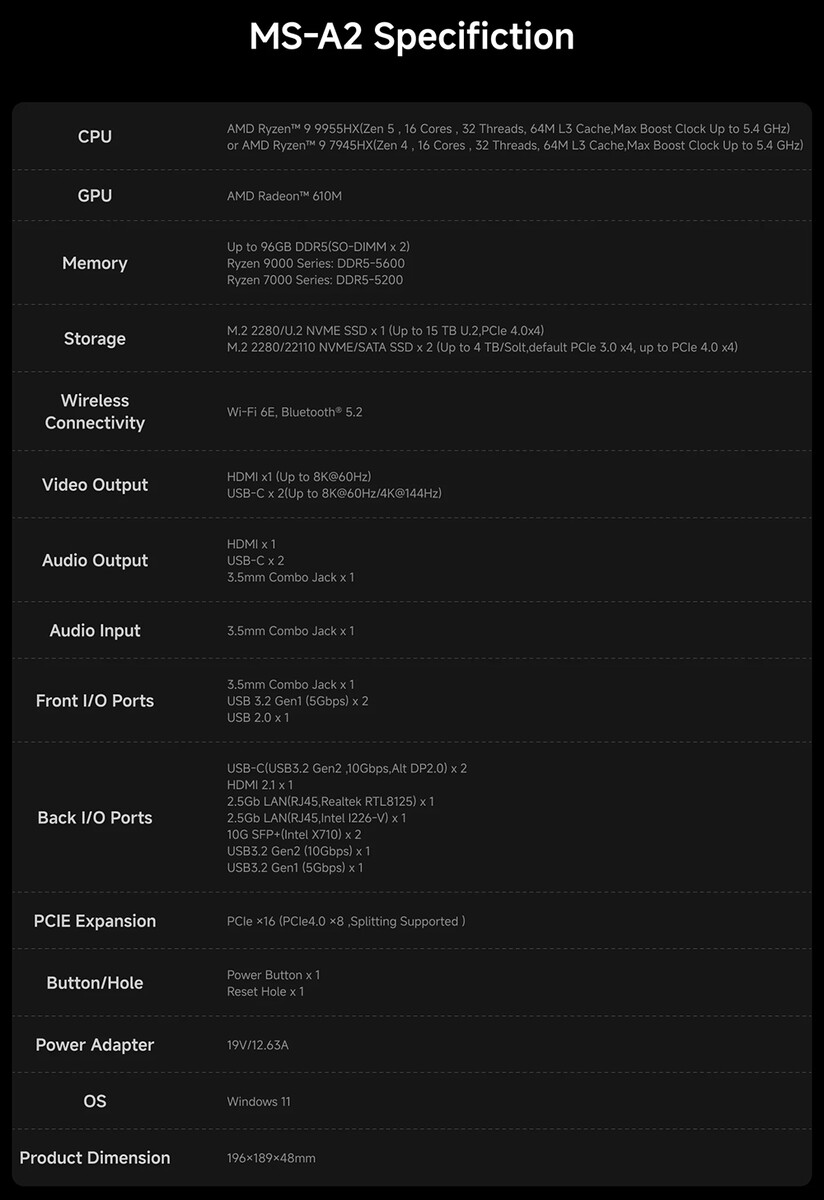Screen dimensions: 824x1200
Task: Click the Power Button x 1 text
Action: coord(273,975)
